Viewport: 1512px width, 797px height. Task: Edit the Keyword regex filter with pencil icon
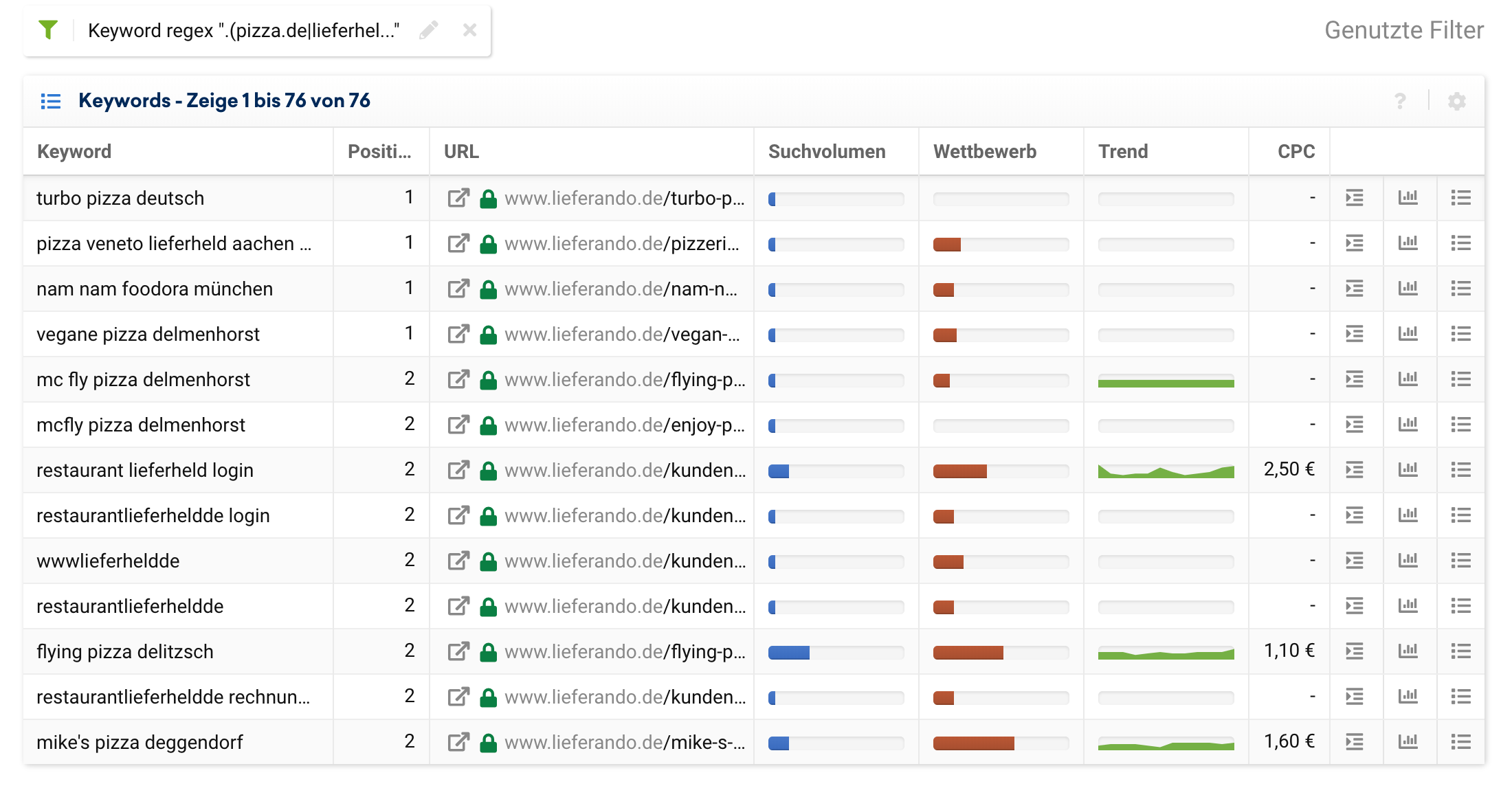[x=429, y=30]
